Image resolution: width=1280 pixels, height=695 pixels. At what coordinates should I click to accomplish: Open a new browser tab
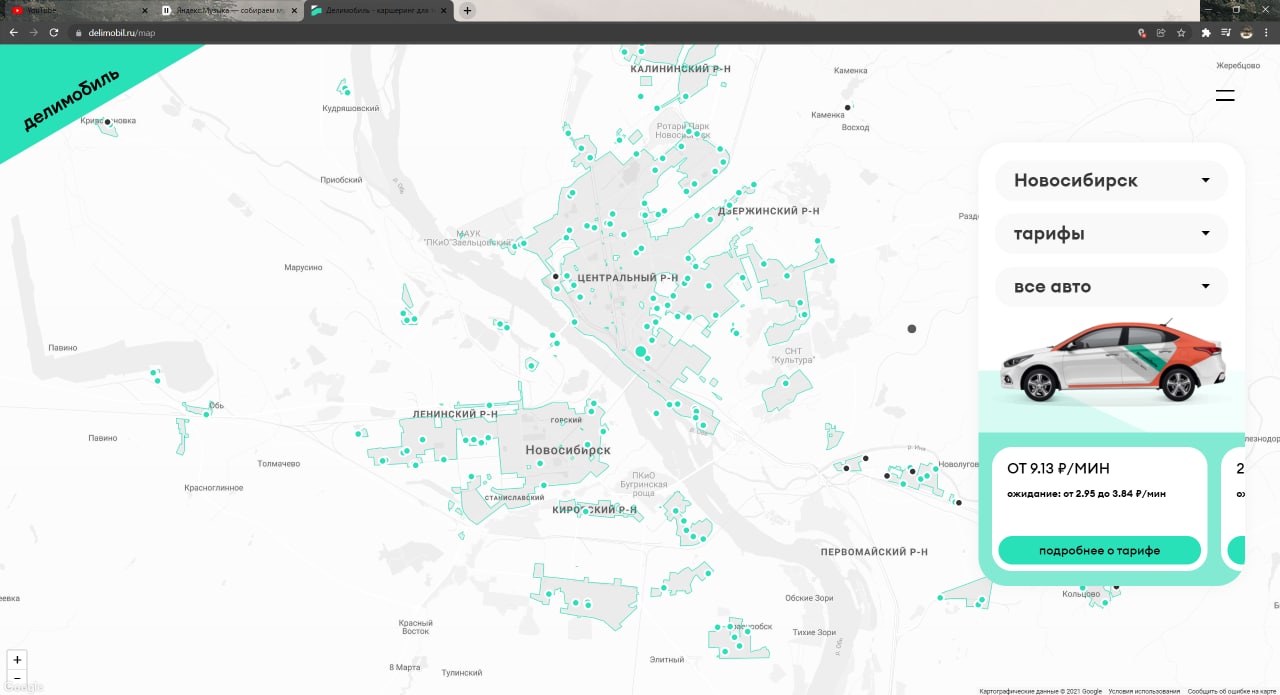[467, 10]
